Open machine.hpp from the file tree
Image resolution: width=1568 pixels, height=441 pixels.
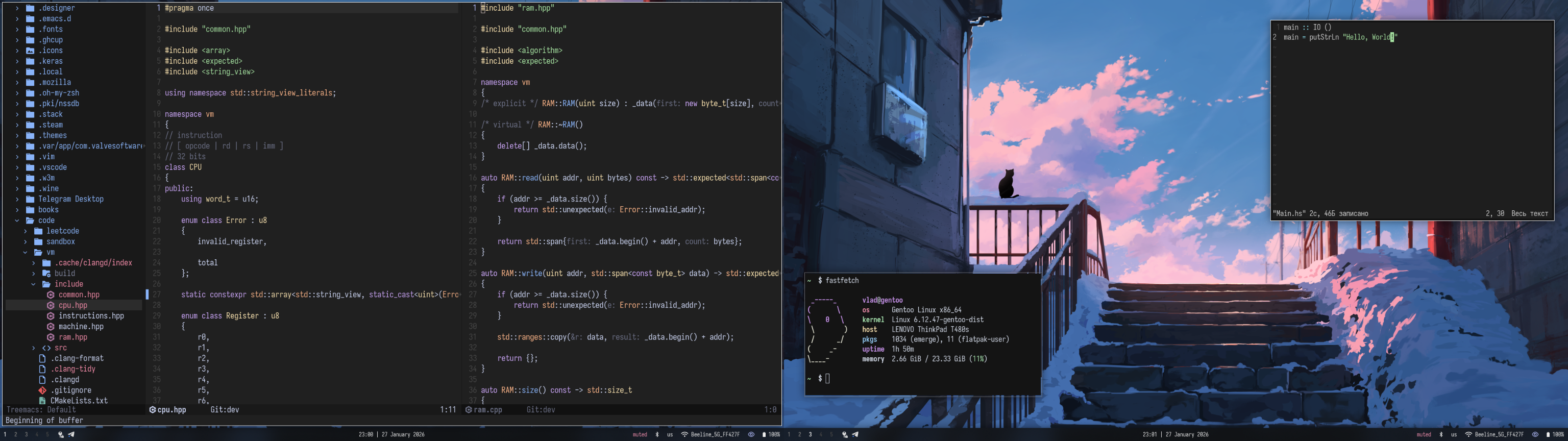coord(81,327)
